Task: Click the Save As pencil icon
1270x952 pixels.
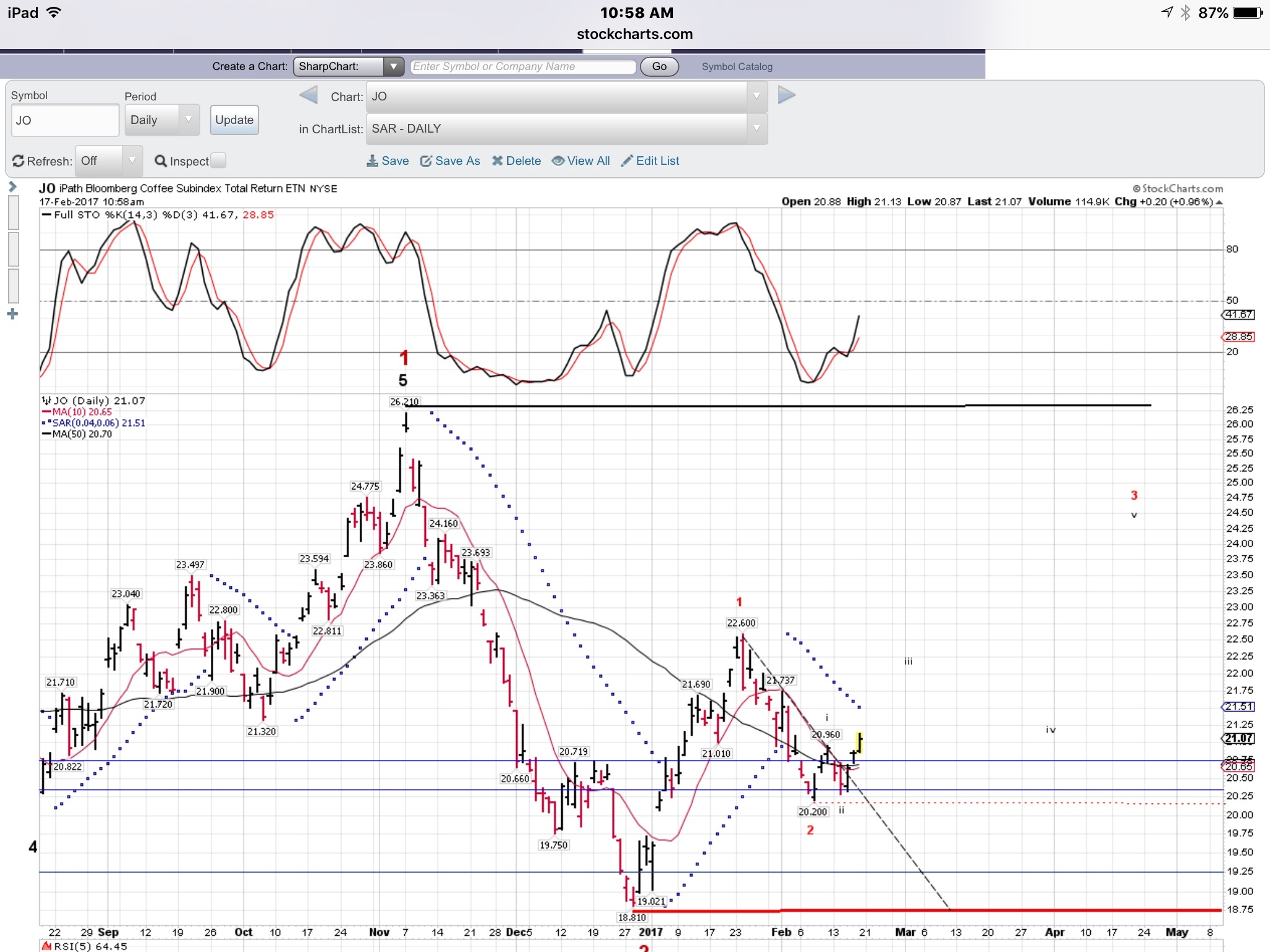Action: [x=426, y=161]
